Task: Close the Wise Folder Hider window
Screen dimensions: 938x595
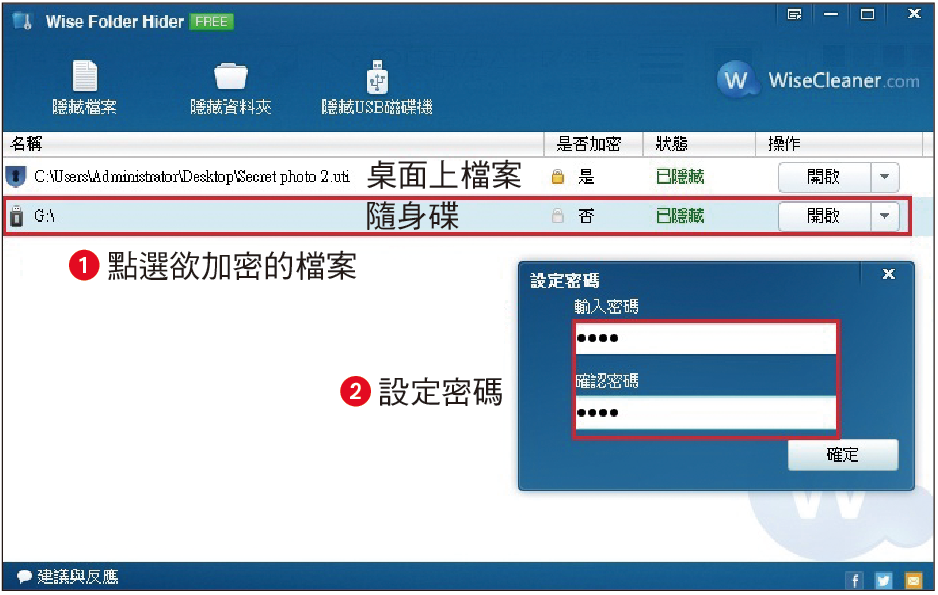Action: (914, 14)
